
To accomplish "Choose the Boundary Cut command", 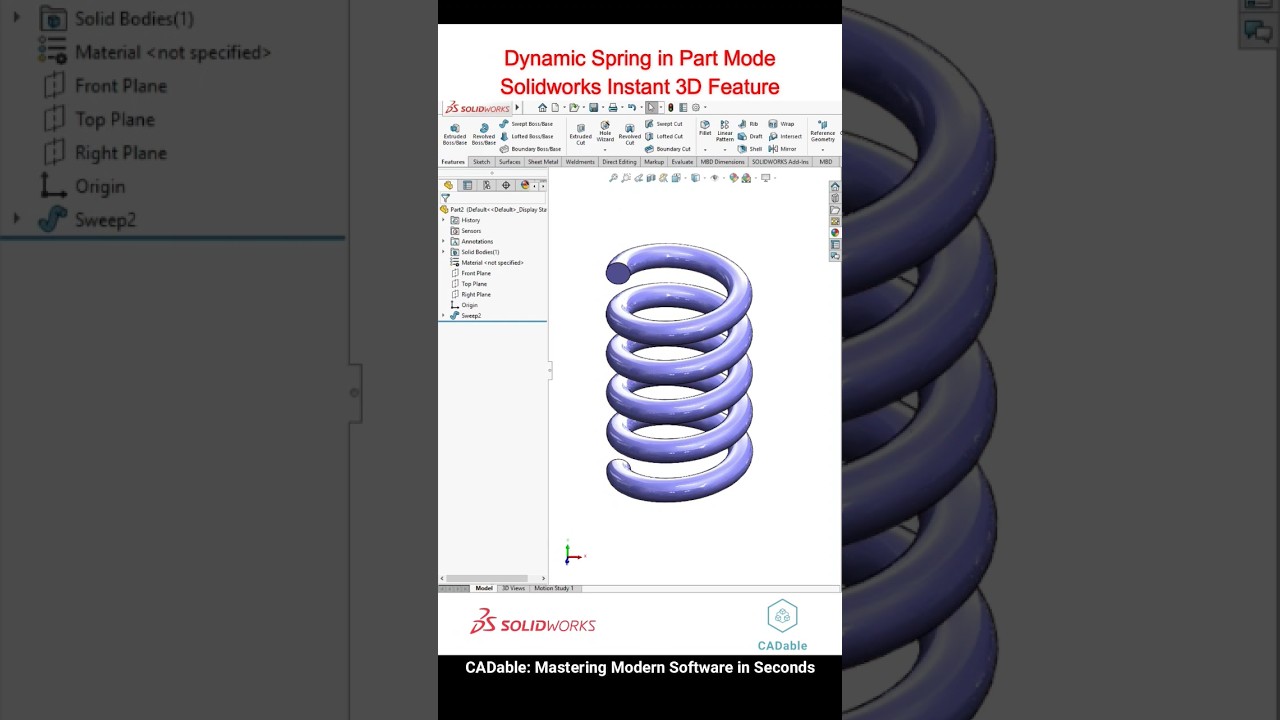I will tap(667, 149).
